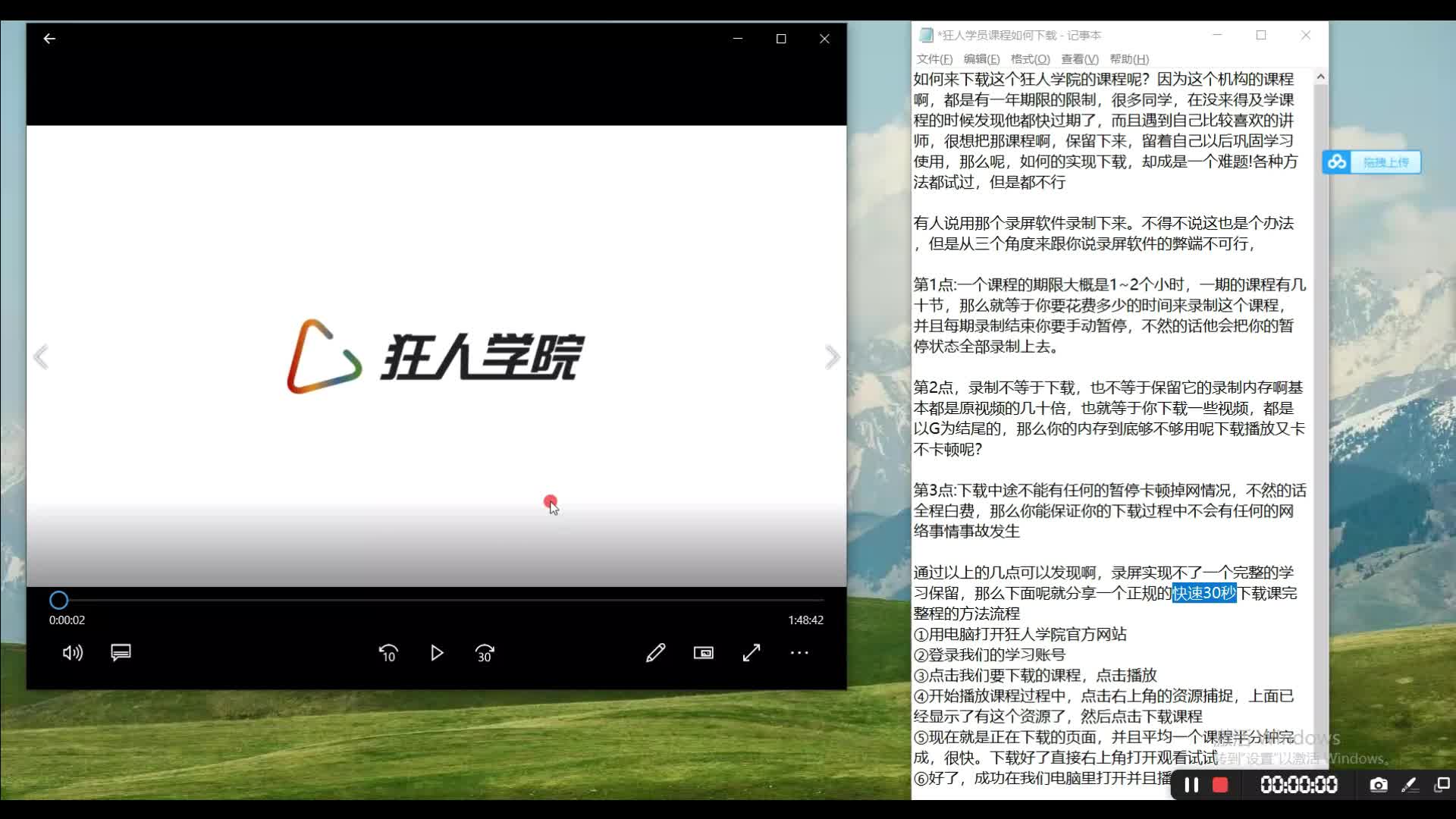
Task: Expand the video to full screen
Action: (x=752, y=653)
